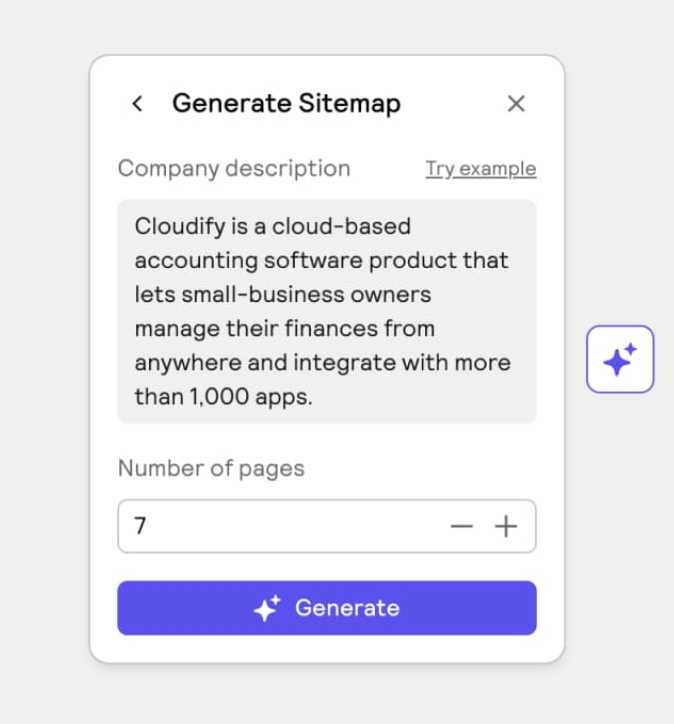Click the Try example link

480,169
